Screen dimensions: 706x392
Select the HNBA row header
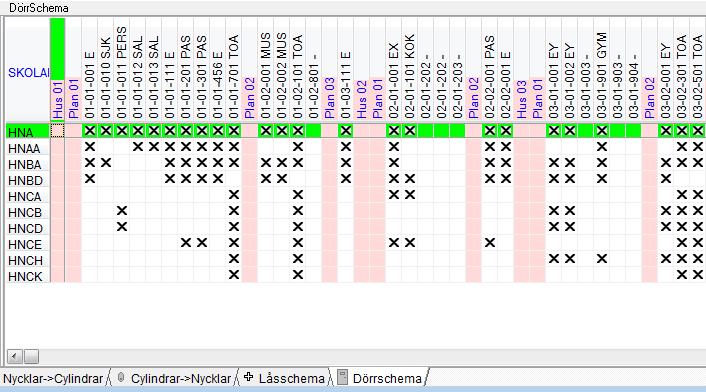point(28,164)
